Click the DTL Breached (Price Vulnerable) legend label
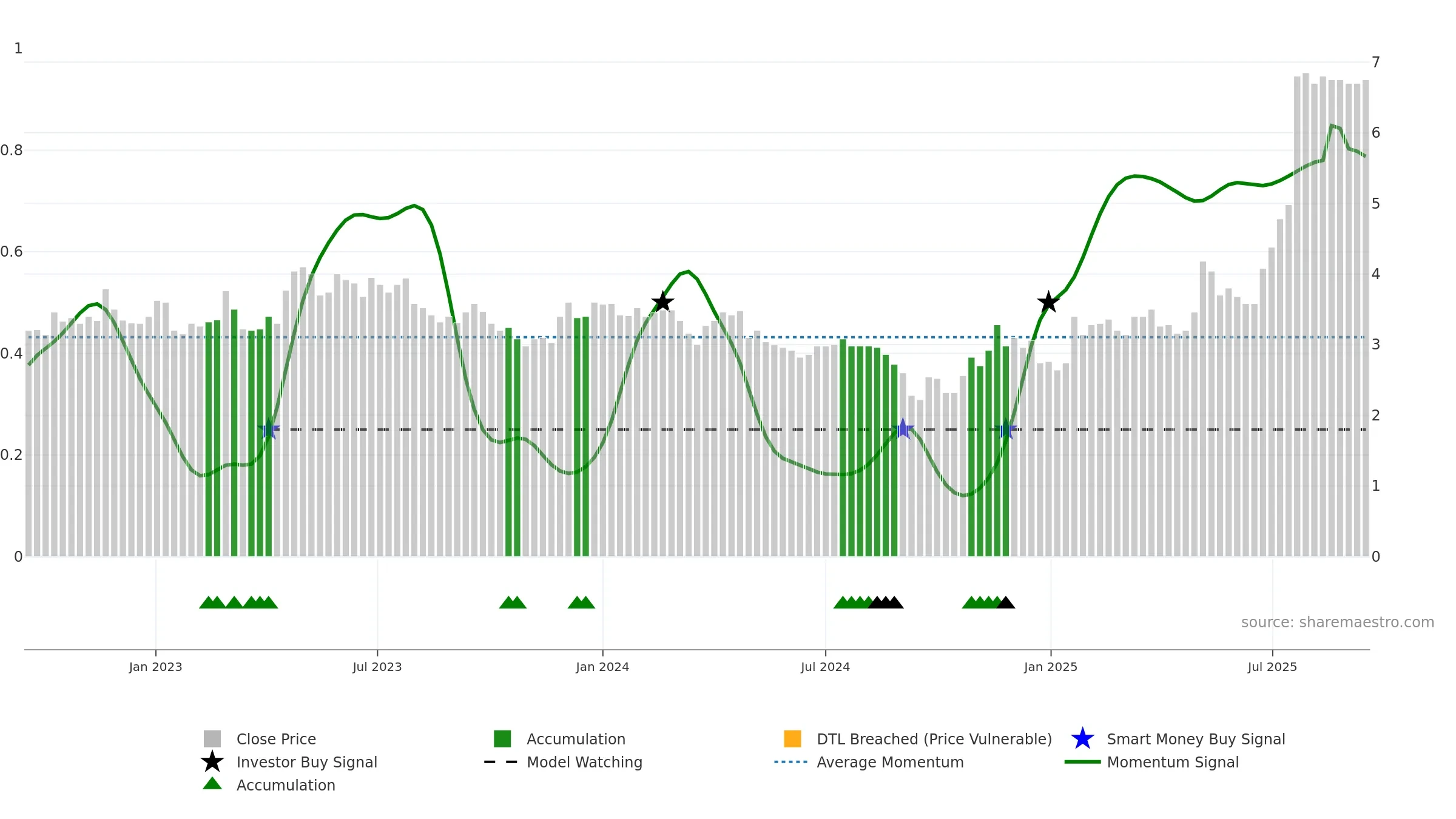The height and width of the screenshot is (819, 1456). (x=934, y=739)
